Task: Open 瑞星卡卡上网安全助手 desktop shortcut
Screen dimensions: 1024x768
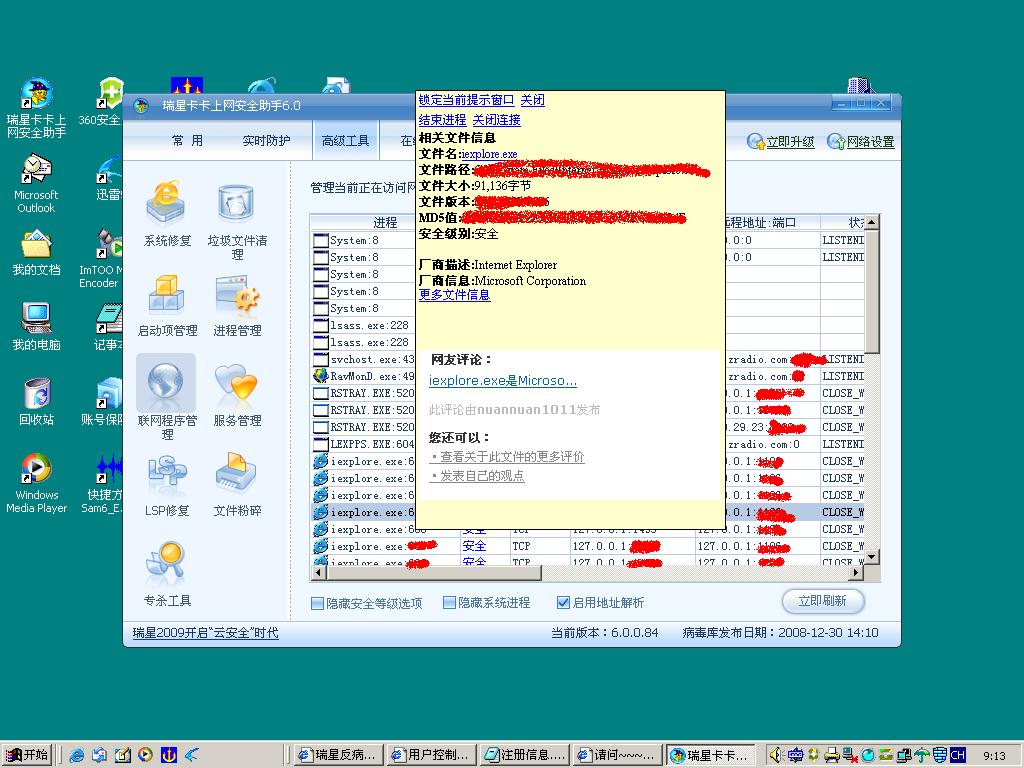Action: click(37, 108)
